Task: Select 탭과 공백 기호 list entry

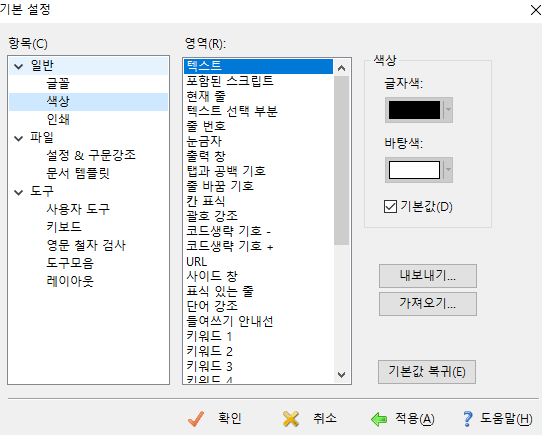Action: (x=259, y=171)
